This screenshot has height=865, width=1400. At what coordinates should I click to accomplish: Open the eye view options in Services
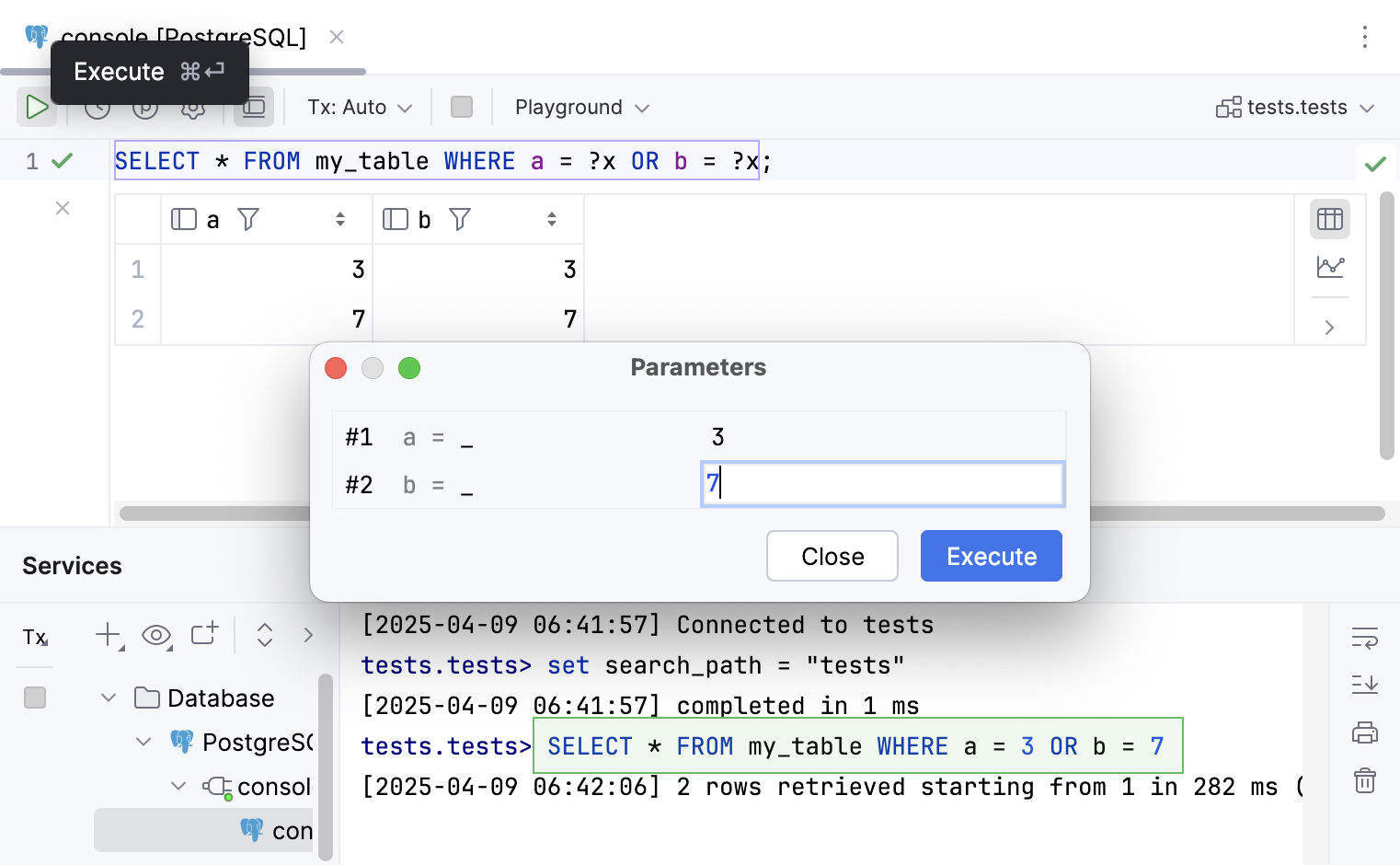(x=156, y=636)
